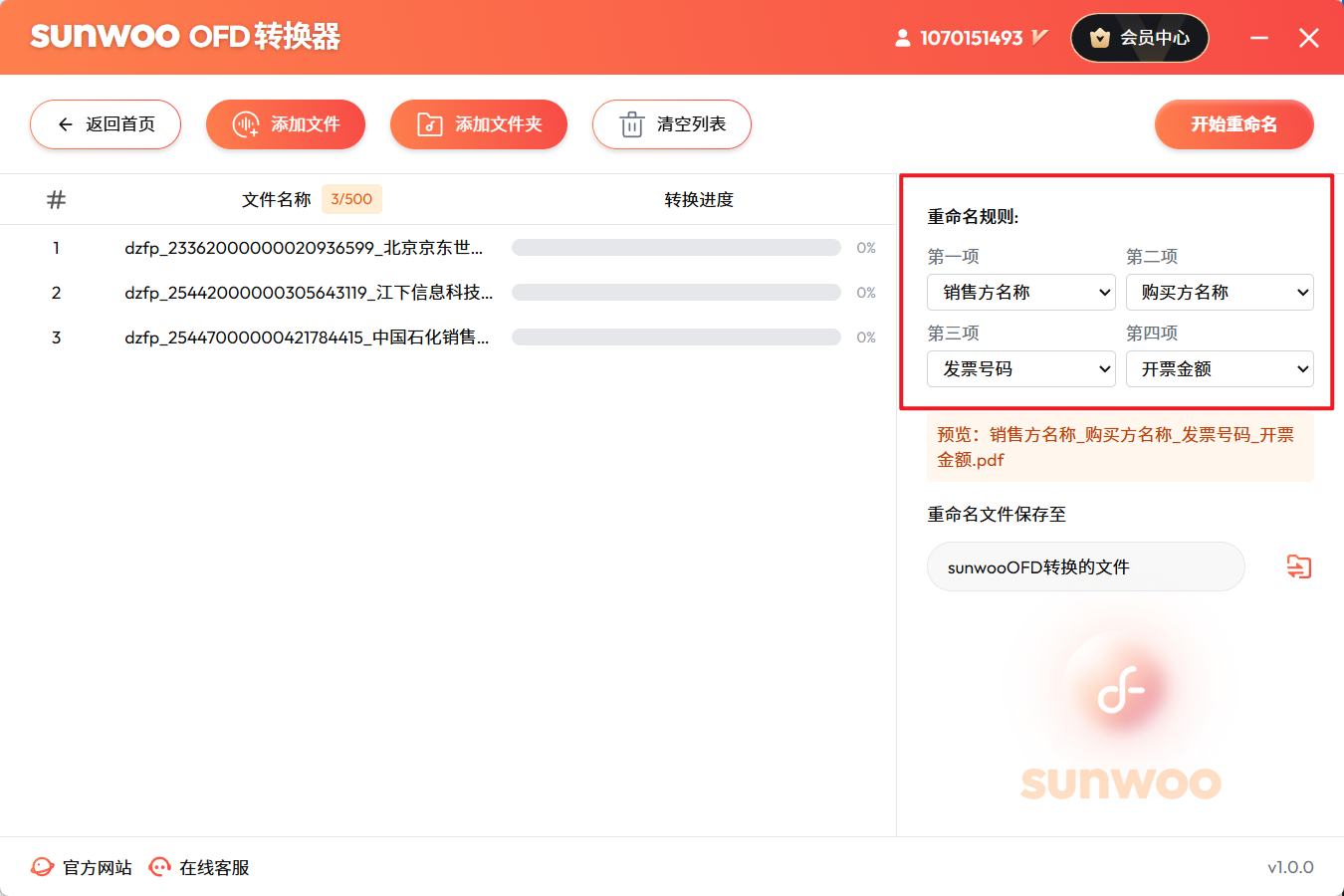Viewport: 1344px width, 896px height.
Task: Click progress bar of 中国石化销售 file
Action: [676, 337]
